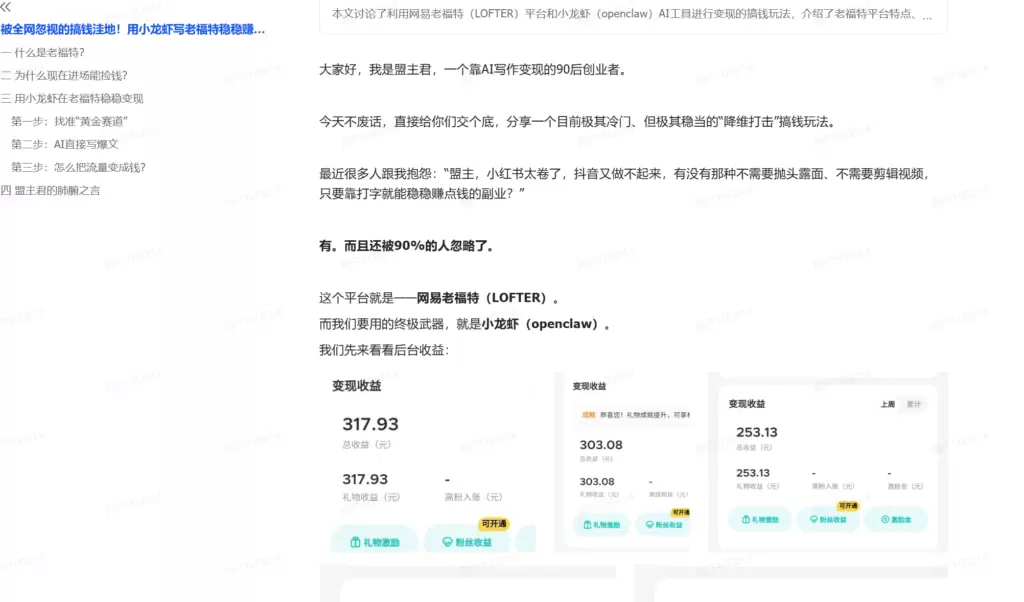Select 粉丝收益 in the second earnings card

[x=662, y=523]
